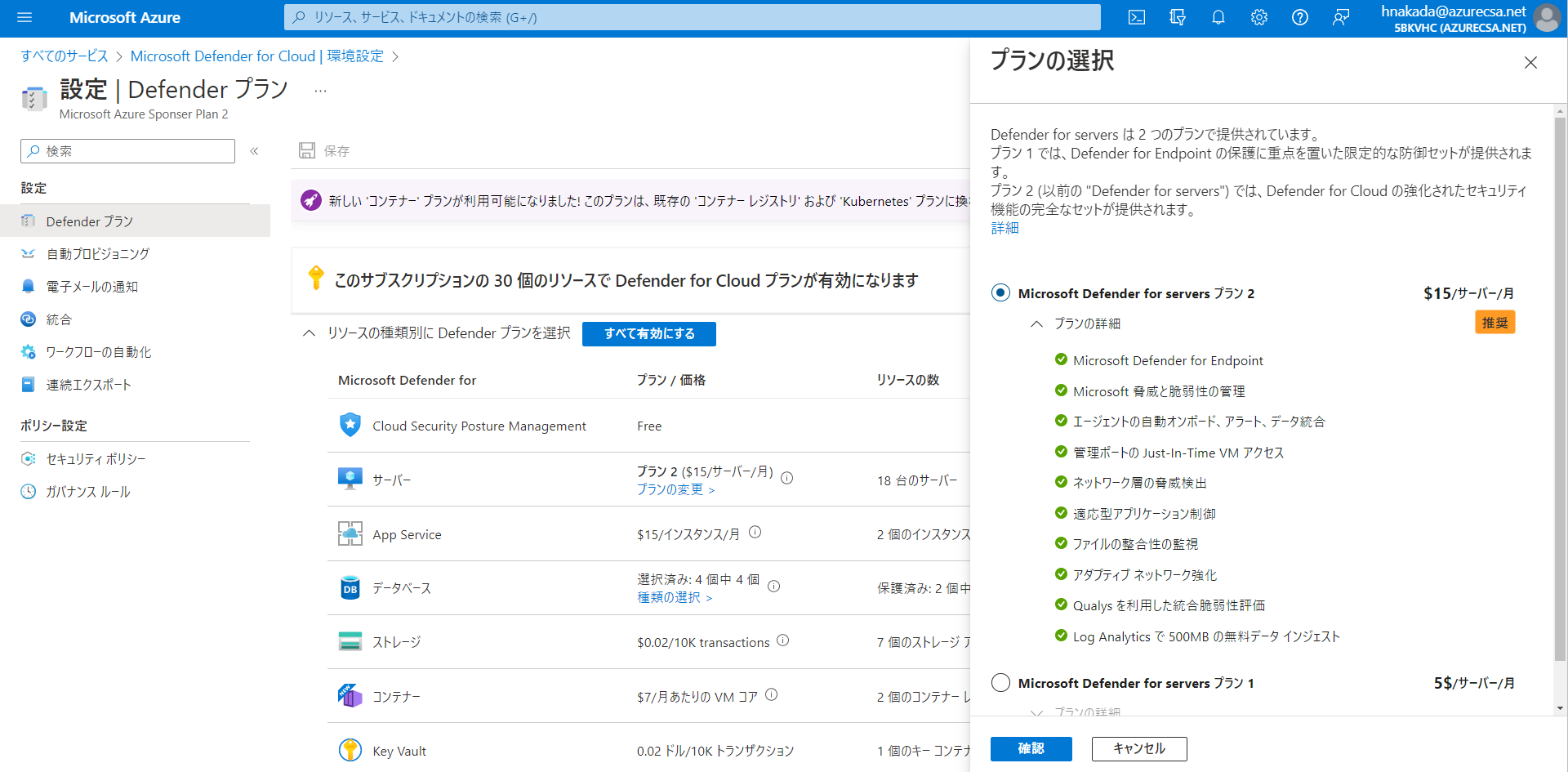Click the settings menu 検索 field

point(128,151)
